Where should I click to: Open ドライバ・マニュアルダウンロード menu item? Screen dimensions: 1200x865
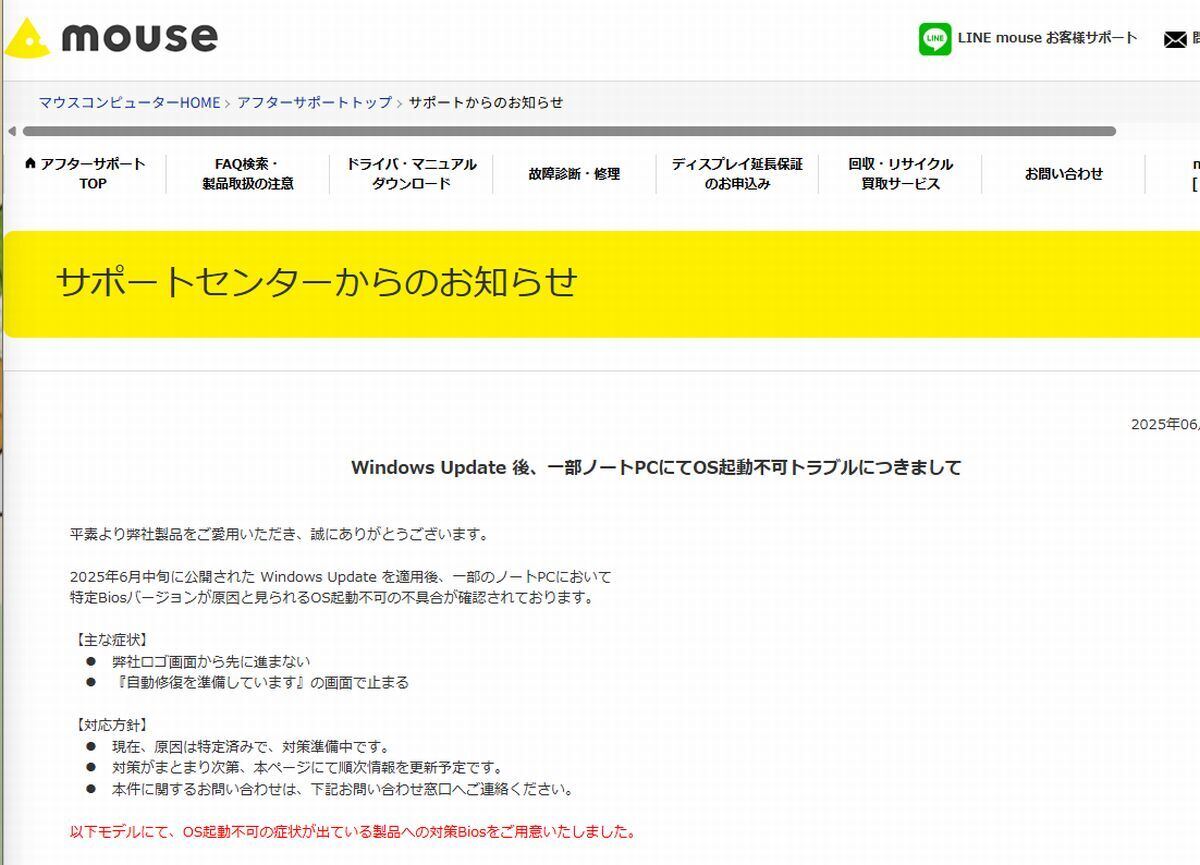[x=411, y=173]
